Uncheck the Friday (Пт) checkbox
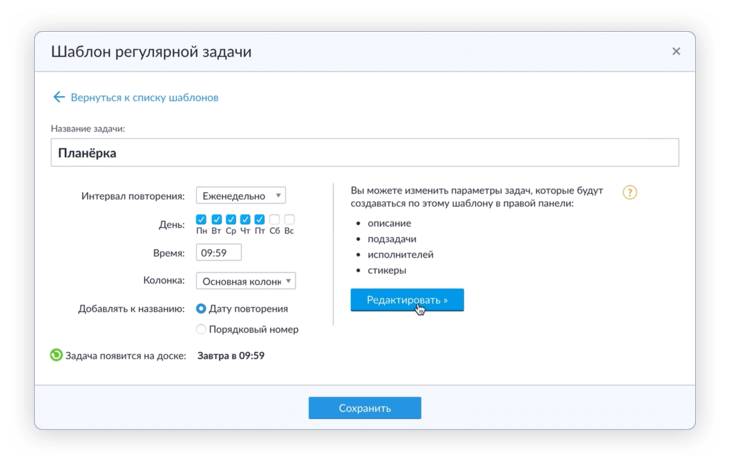The width and height of the screenshot is (729, 462). click(x=260, y=220)
